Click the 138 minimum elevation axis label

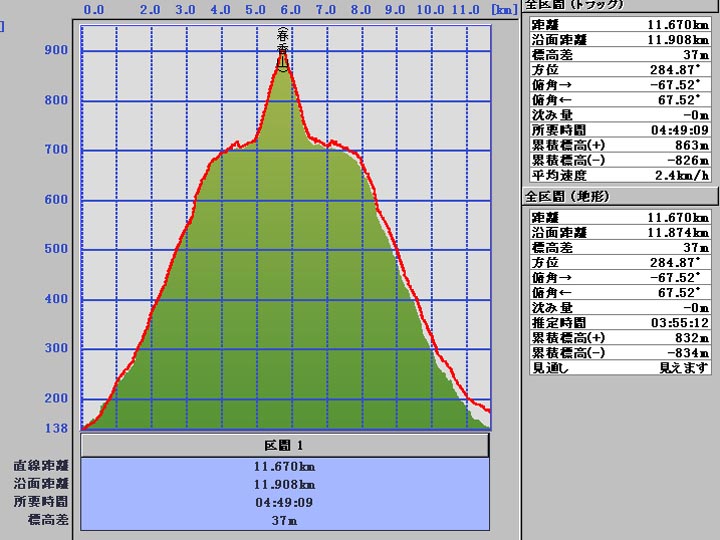(55, 429)
